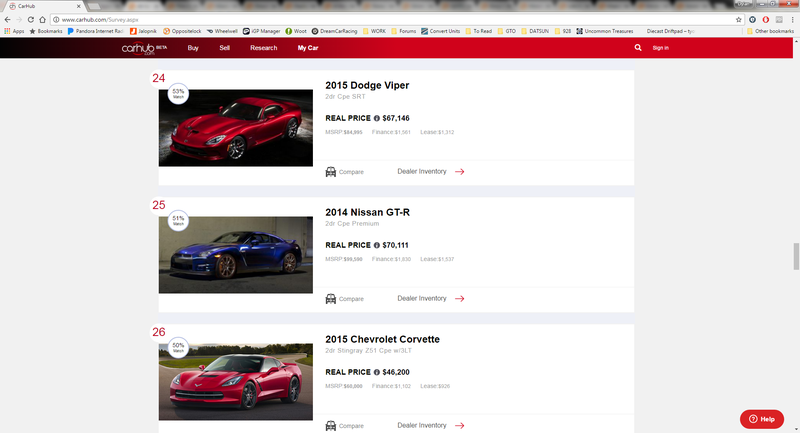Open the iGP Manager bookmark
The height and width of the screenshot is (433, 800).
point(261,31)
